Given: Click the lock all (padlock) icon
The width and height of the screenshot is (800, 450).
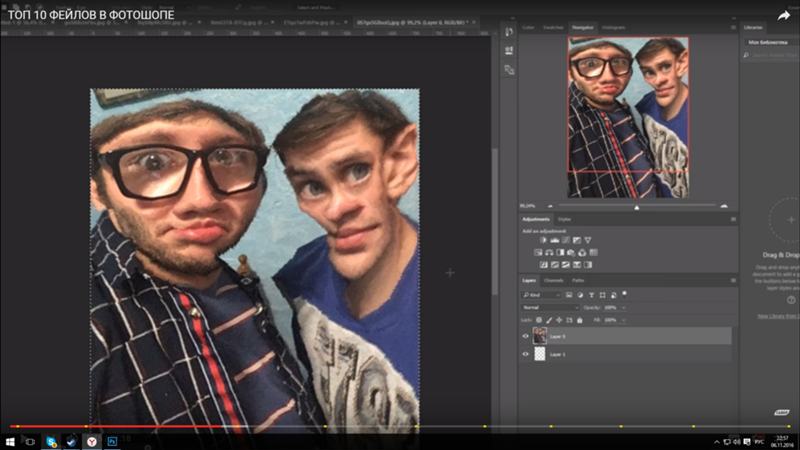Looking at the screenshot, I should click(x=580, y=320).
